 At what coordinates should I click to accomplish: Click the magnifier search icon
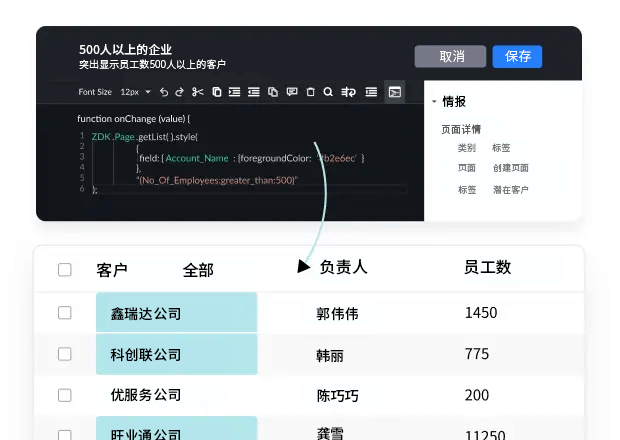tap(328, 92)
